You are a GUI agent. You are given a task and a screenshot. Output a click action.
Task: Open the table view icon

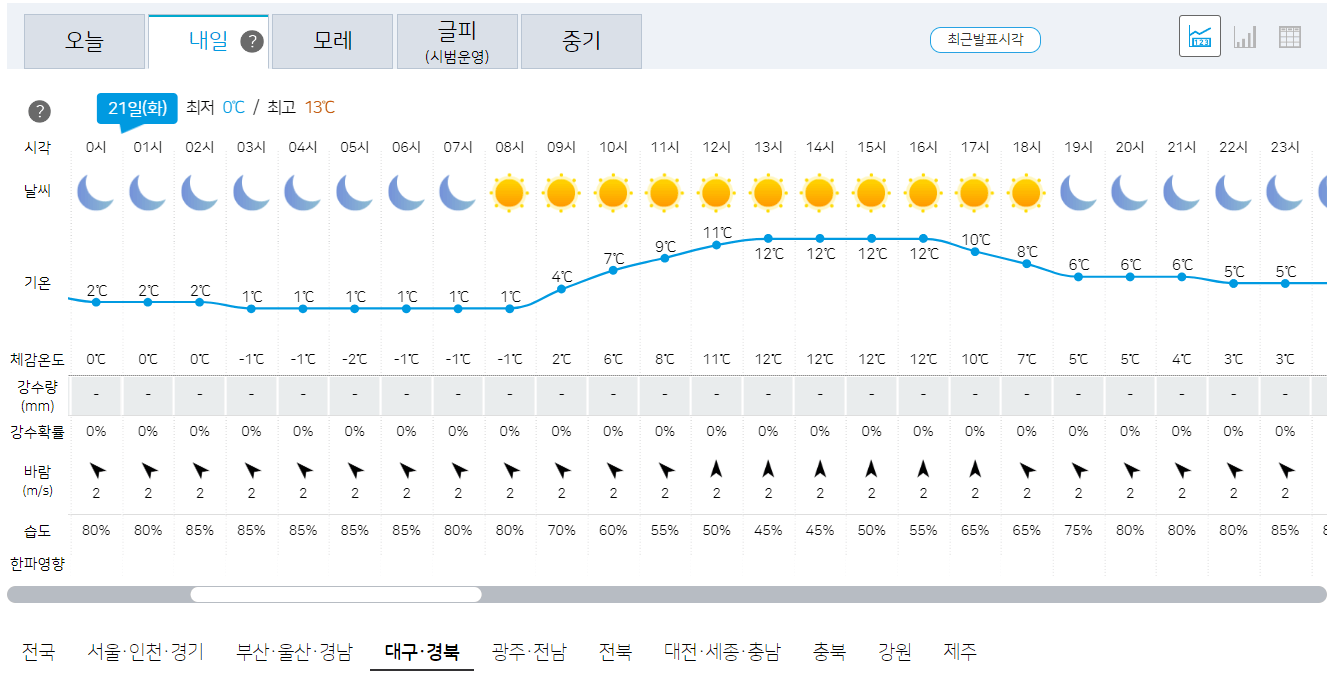[x=1290, y=35]
